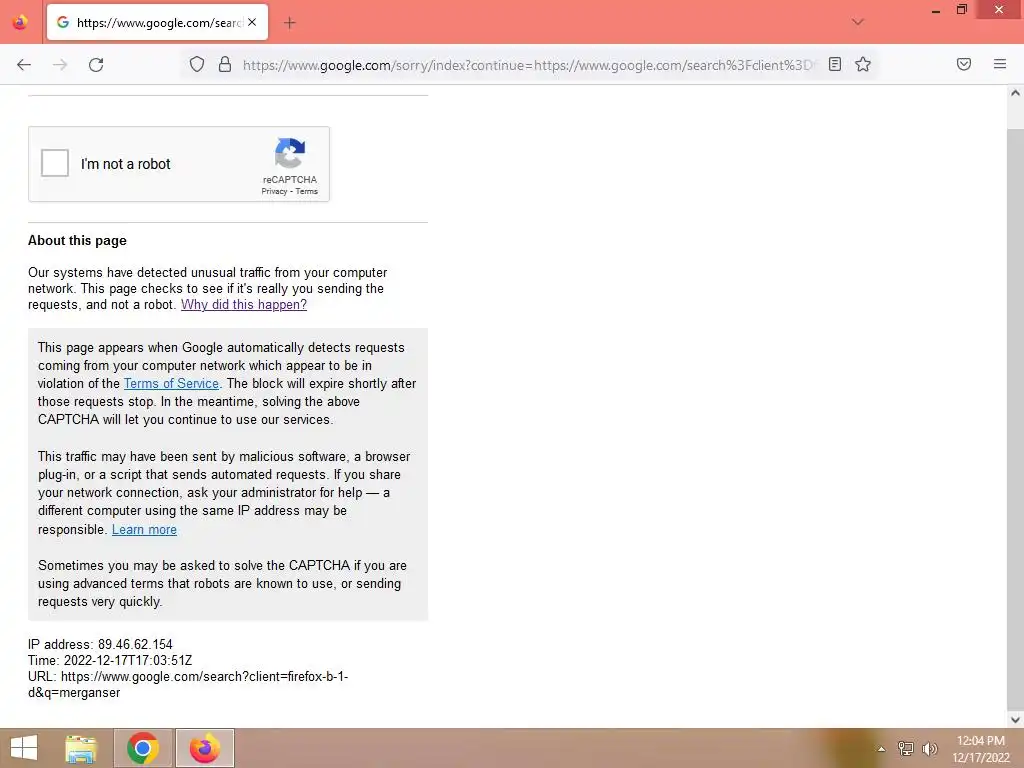Viewport: 1024px width, 768px height.
Task: Click the reCAPTCHA logo icon
Action: click(290, 153)
